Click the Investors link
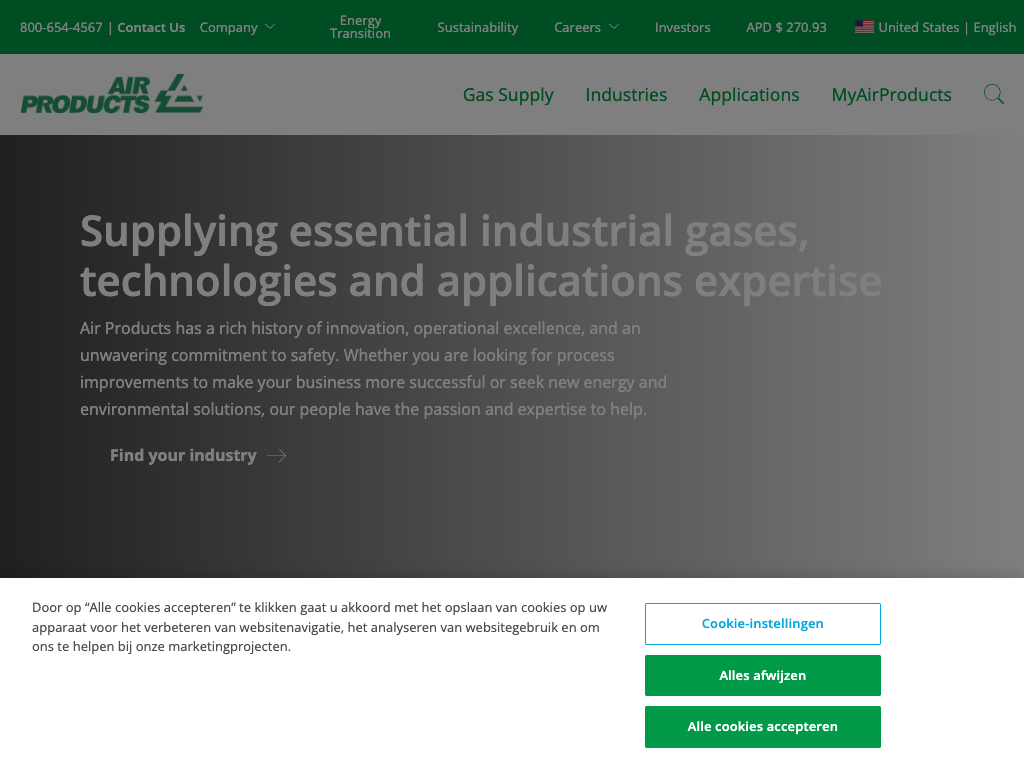 682,27
